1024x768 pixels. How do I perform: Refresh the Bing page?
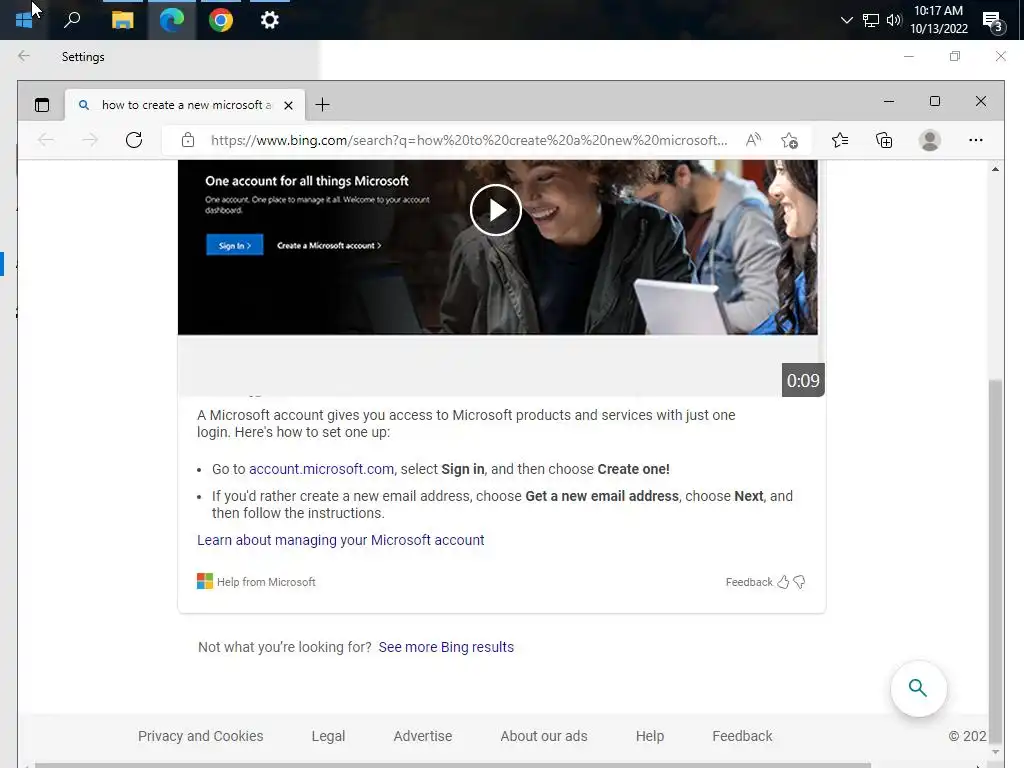click(134, 140)
